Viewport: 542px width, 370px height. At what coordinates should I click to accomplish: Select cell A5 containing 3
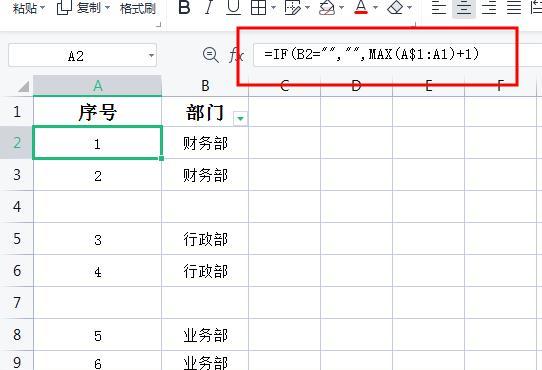coord(97,239)
